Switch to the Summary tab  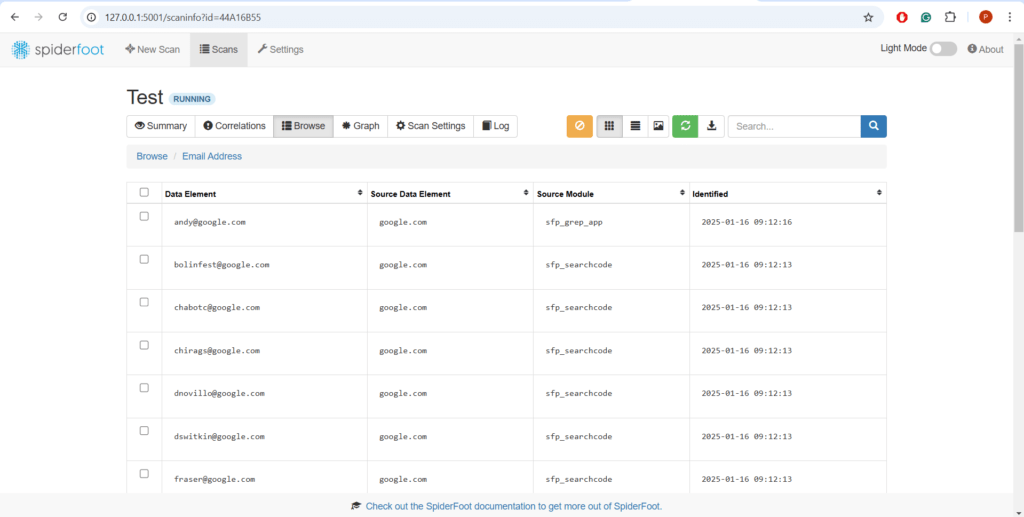click(x=161, y=126)
